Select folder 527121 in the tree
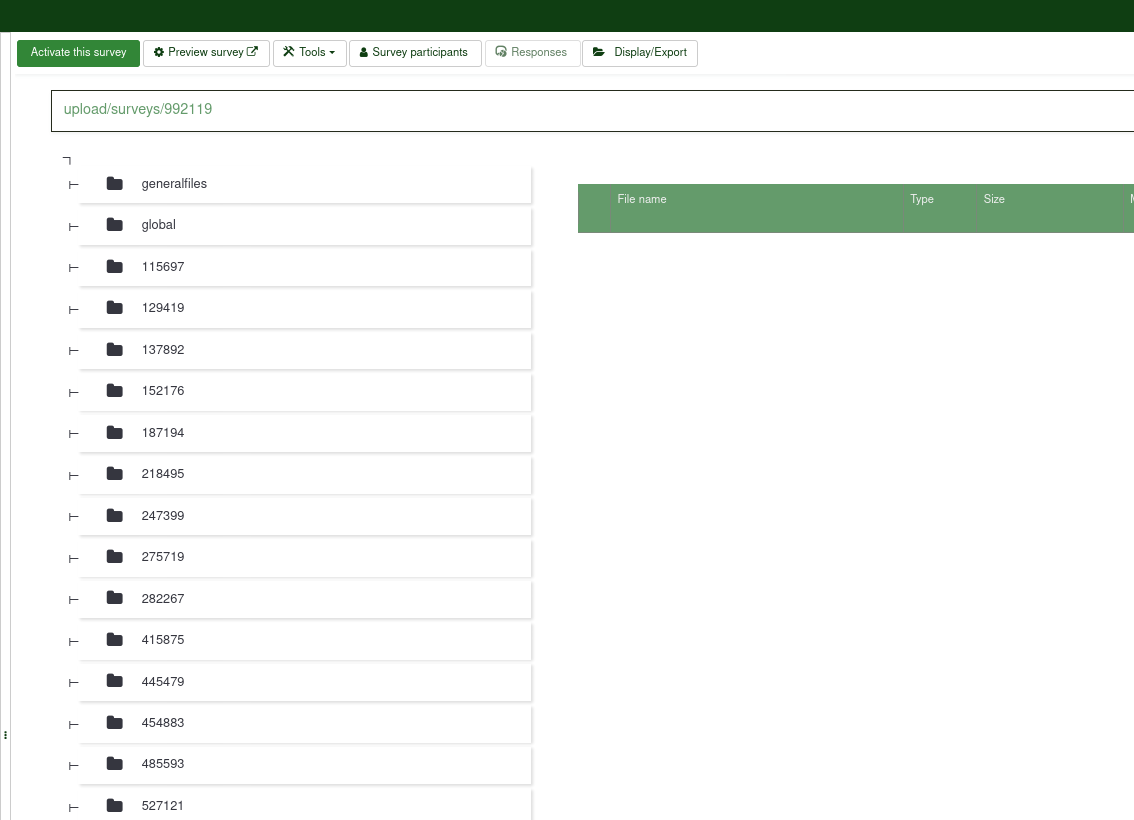Viewport: 1134px width, 820px height. tap(163, 806)
